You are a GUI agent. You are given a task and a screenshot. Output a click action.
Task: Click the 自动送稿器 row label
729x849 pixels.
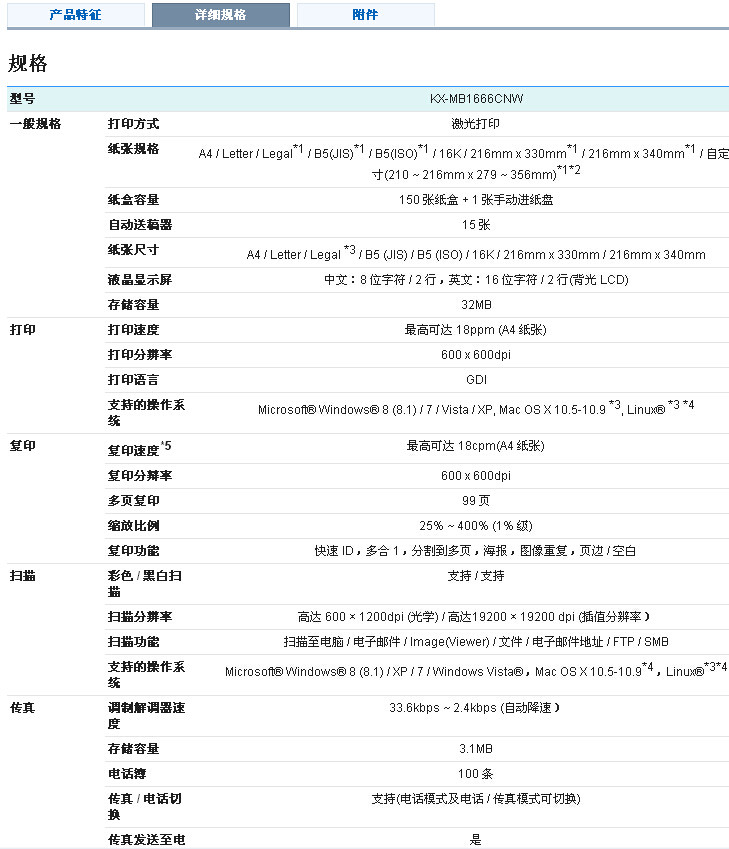(x=140, y=224)
